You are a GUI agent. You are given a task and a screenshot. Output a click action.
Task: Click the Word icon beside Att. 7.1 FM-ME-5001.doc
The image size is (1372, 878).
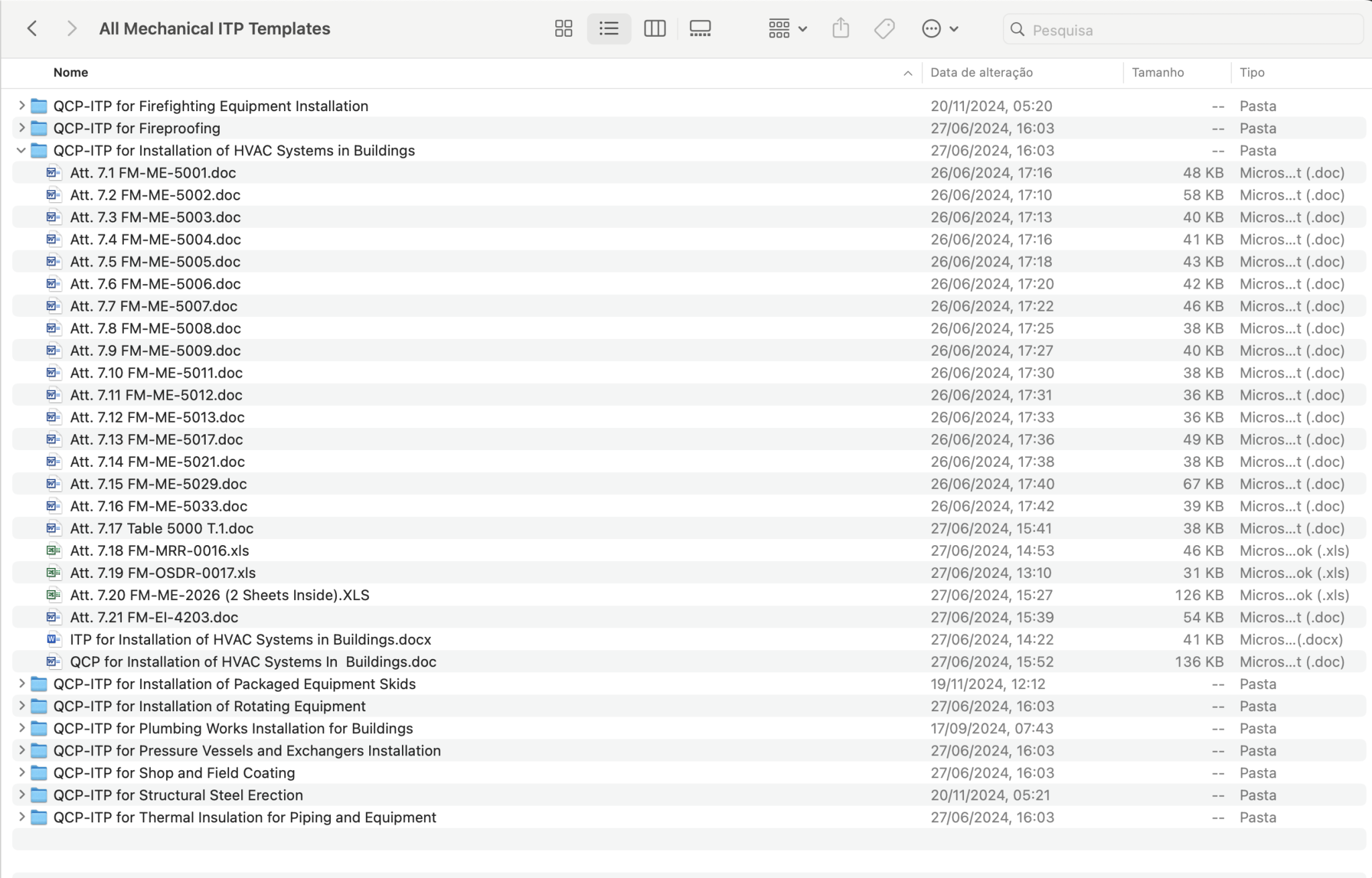[54, 172]
